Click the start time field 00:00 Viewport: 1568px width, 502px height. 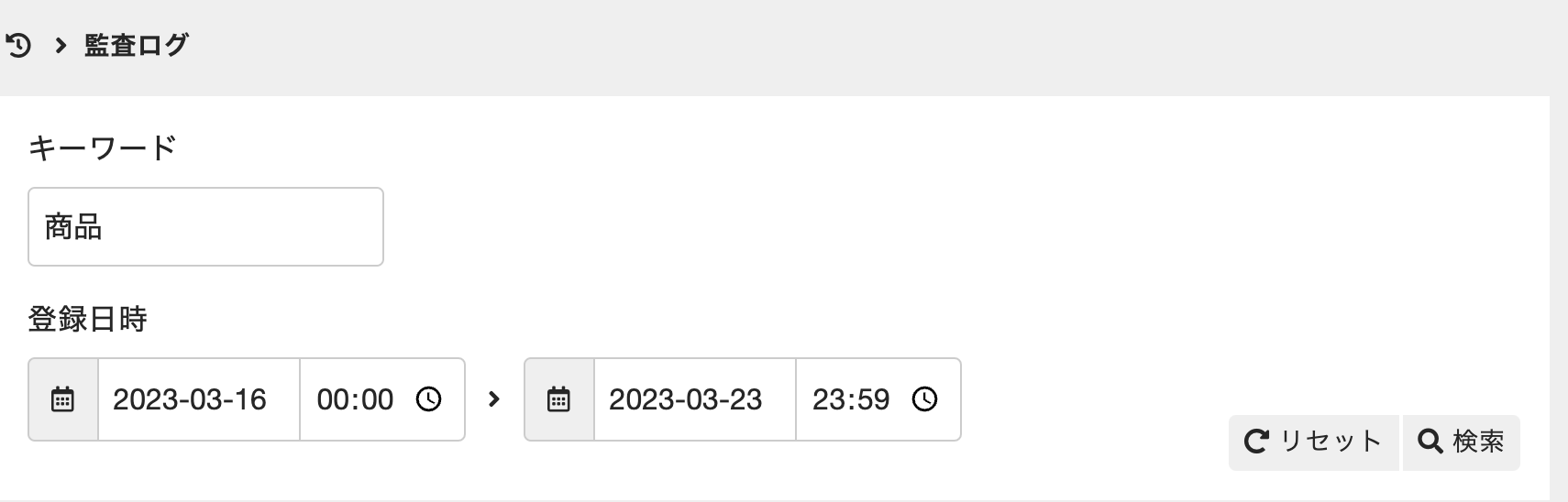point(354,399)
